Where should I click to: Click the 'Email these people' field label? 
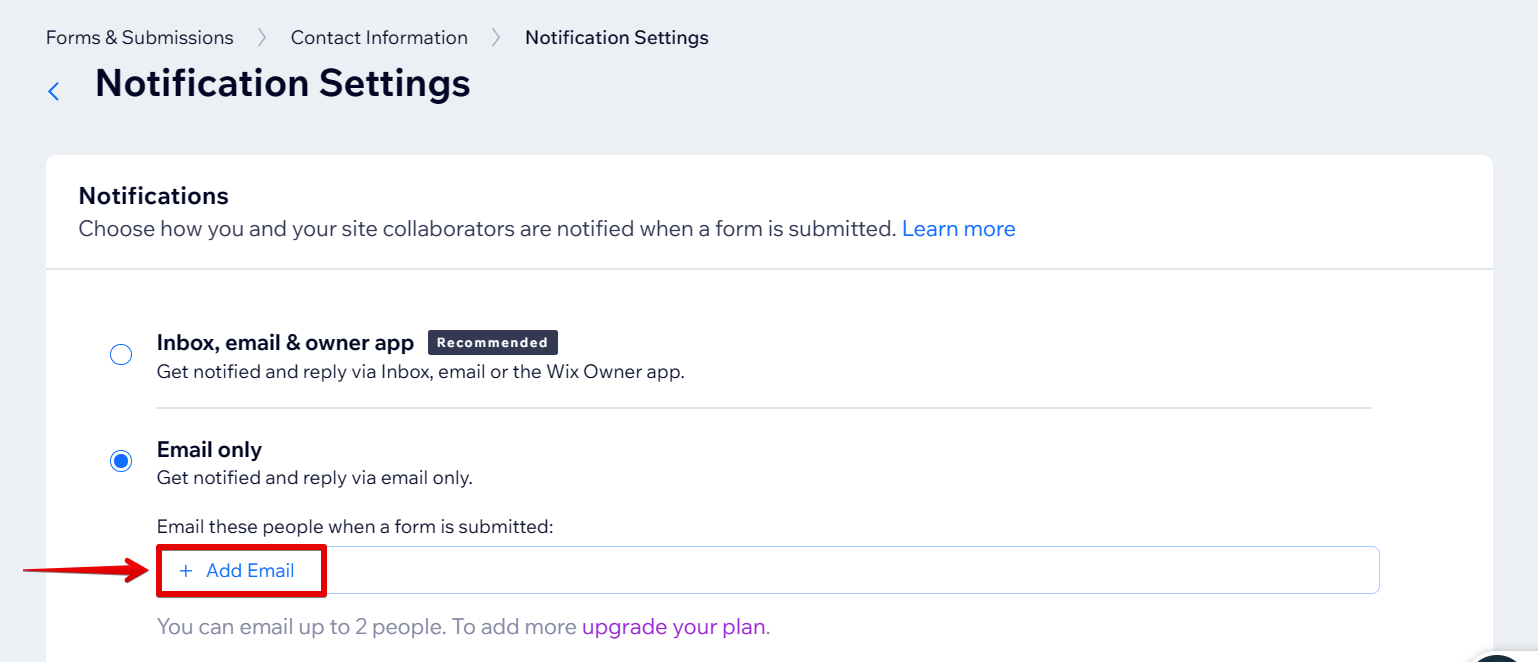pos(355,526)
